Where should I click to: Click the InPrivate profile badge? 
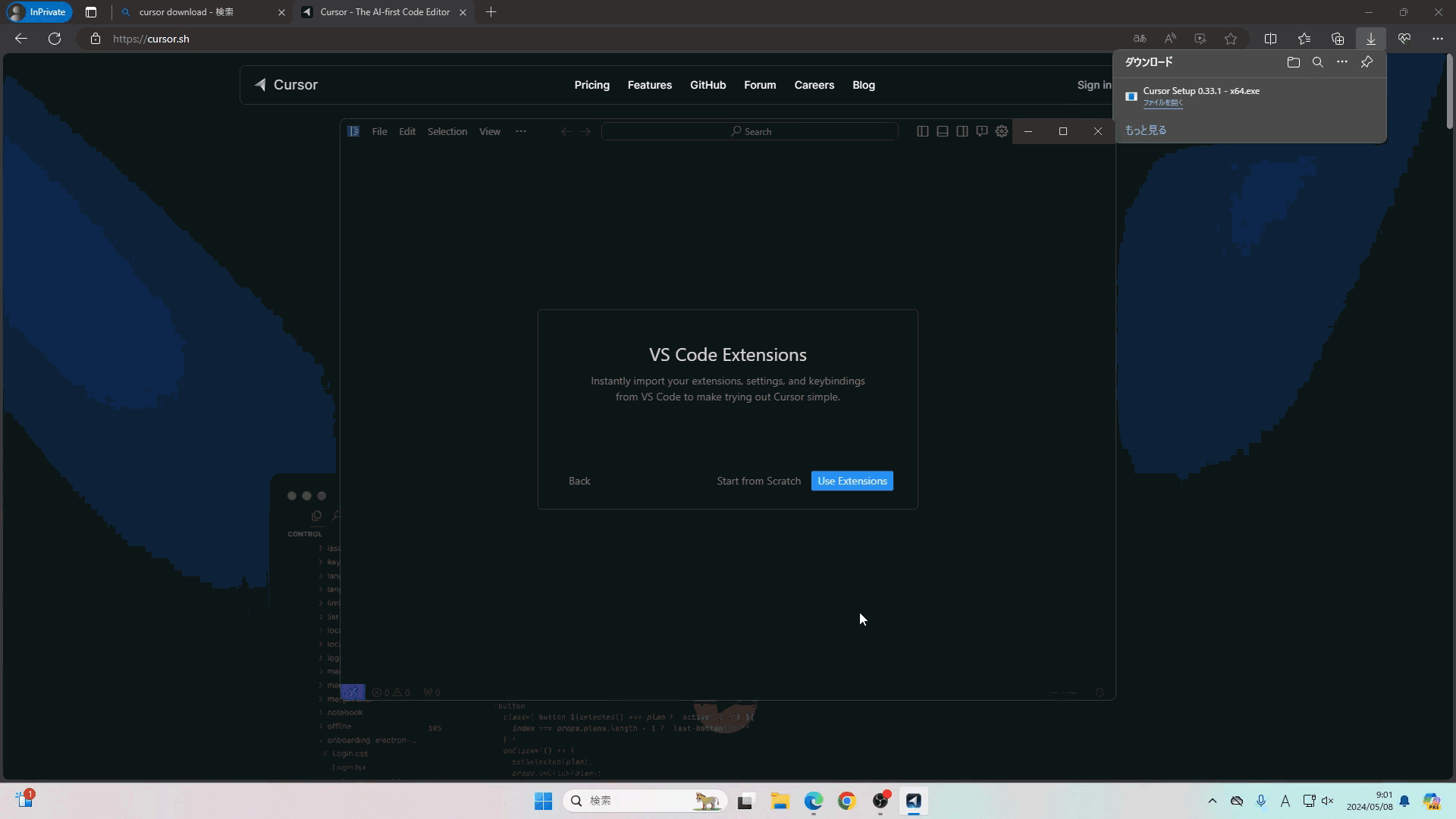point(38,12)
